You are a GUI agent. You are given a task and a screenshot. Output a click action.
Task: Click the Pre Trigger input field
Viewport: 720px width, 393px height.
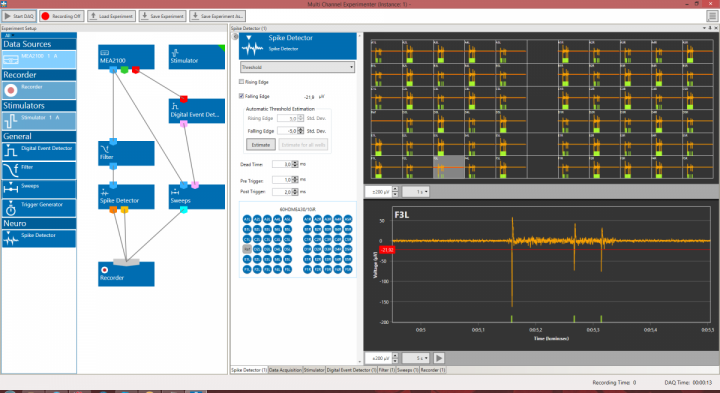[282, 180]
